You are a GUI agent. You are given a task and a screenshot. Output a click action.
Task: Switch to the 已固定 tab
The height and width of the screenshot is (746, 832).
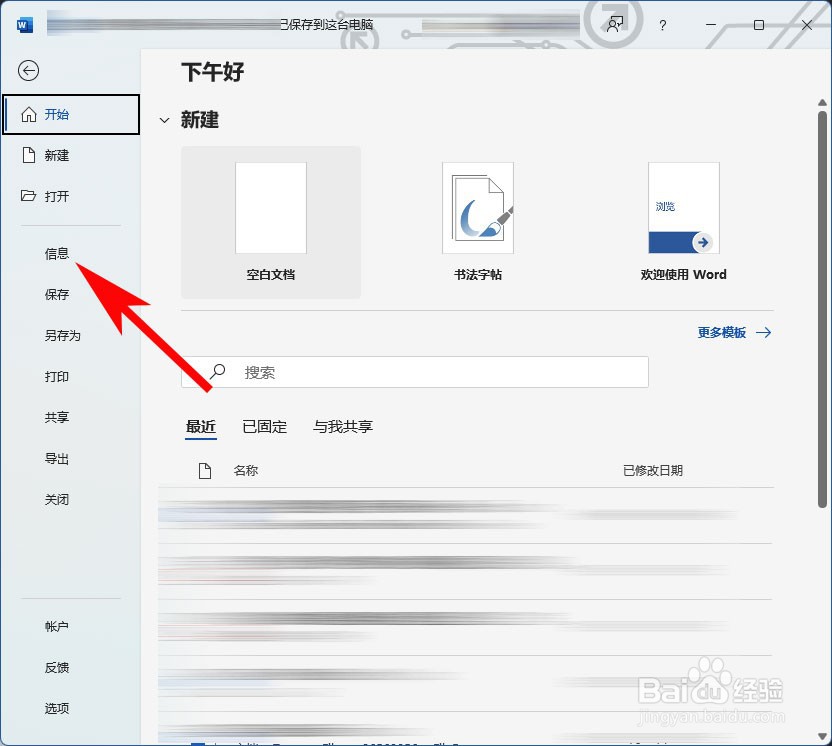(264, 427)
